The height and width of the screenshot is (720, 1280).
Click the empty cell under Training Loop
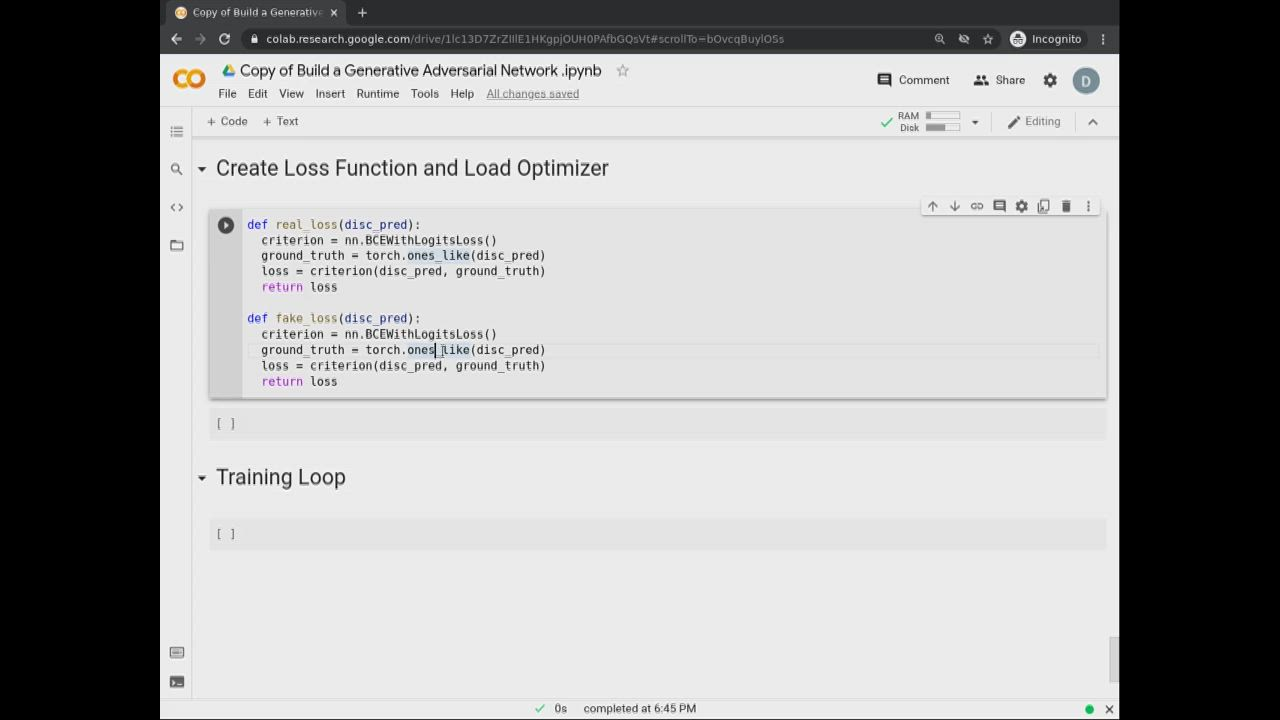click(x=658, y=534)
